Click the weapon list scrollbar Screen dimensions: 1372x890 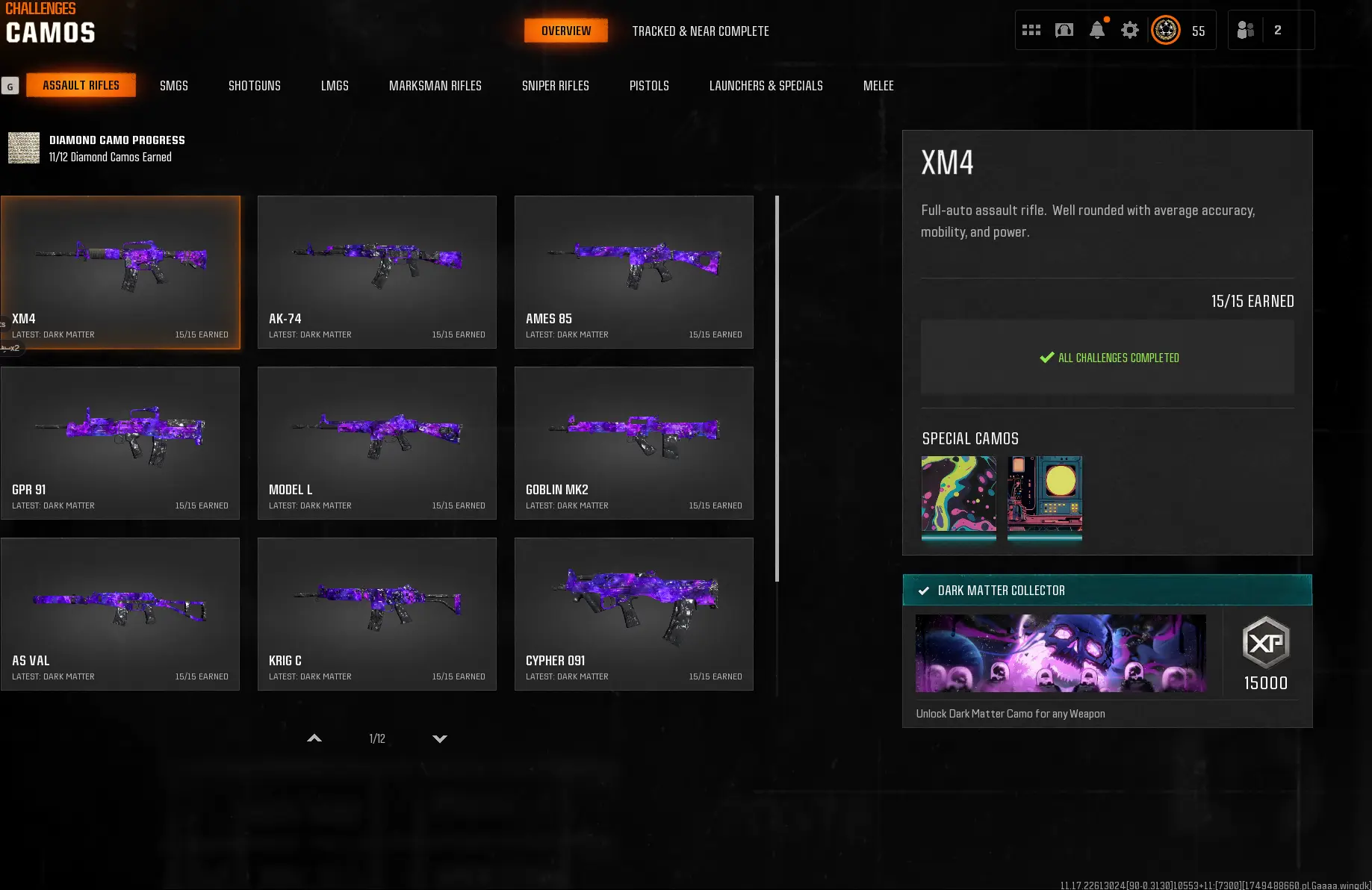(777, 388)
